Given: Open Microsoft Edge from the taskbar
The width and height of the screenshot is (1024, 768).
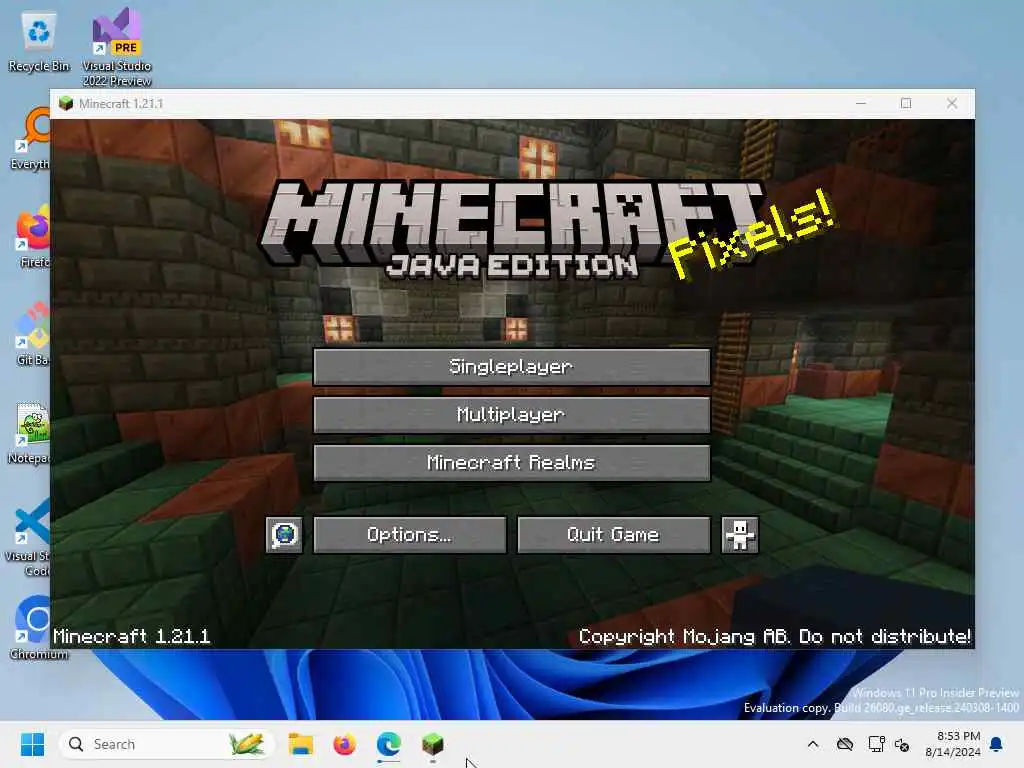Looking at the screenshot, I should point(389,744).
